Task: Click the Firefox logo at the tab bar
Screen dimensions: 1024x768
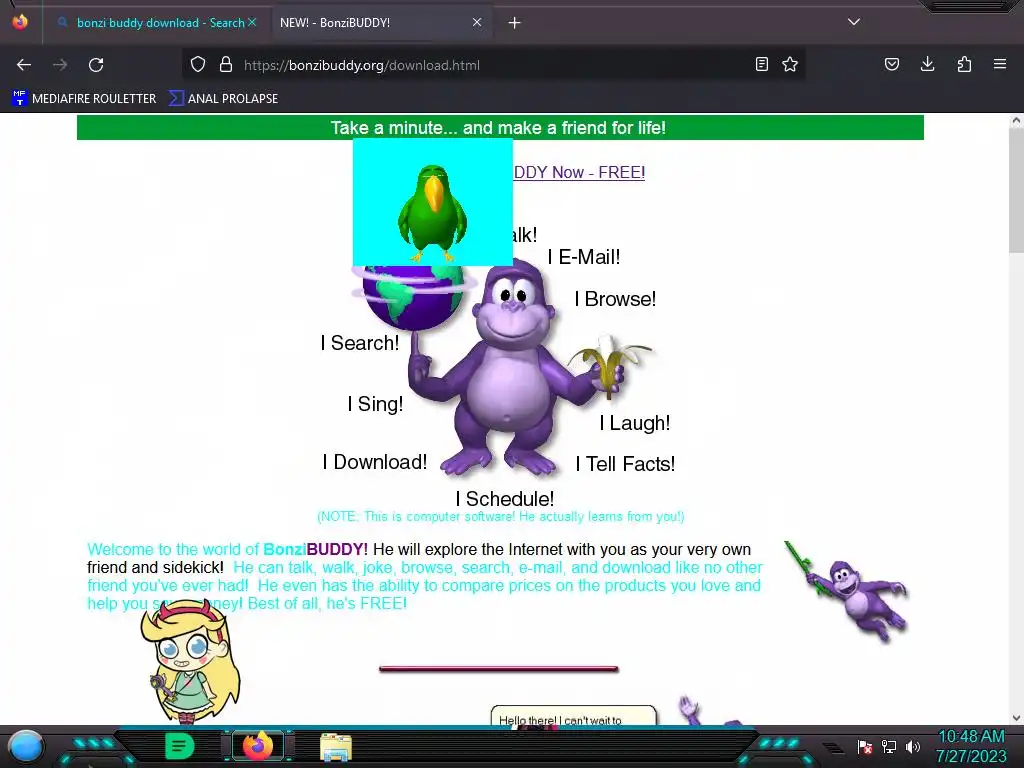Action: point(20,22)
